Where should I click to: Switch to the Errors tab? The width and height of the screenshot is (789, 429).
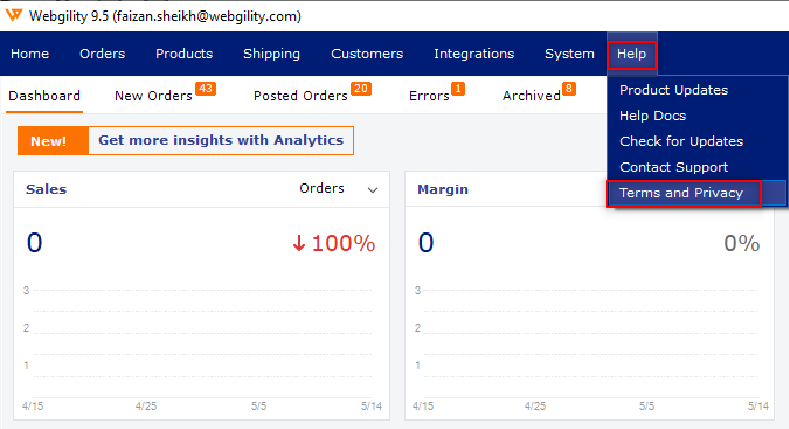coord(429,96)
